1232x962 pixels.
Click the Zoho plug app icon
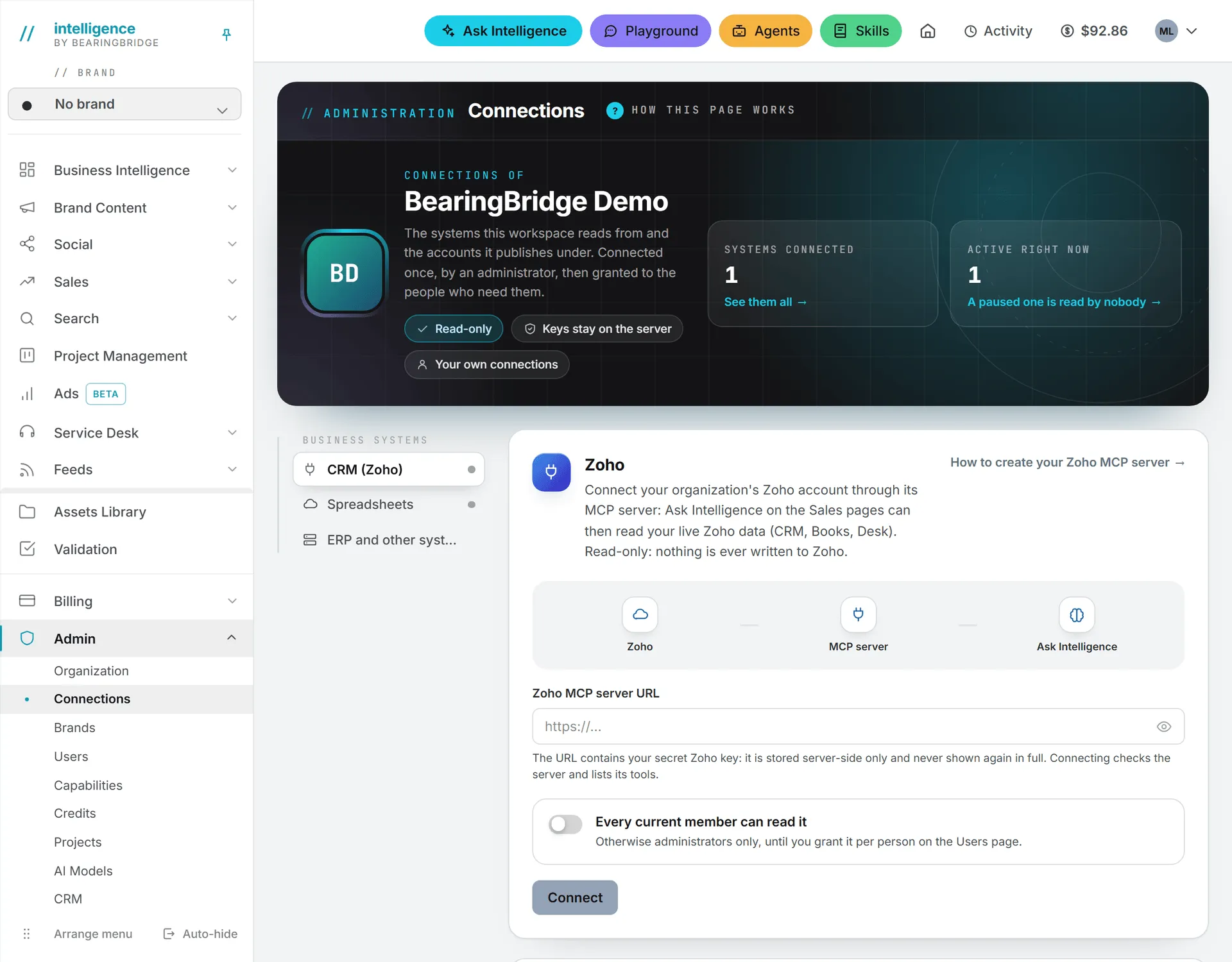[x=551, y=472]
